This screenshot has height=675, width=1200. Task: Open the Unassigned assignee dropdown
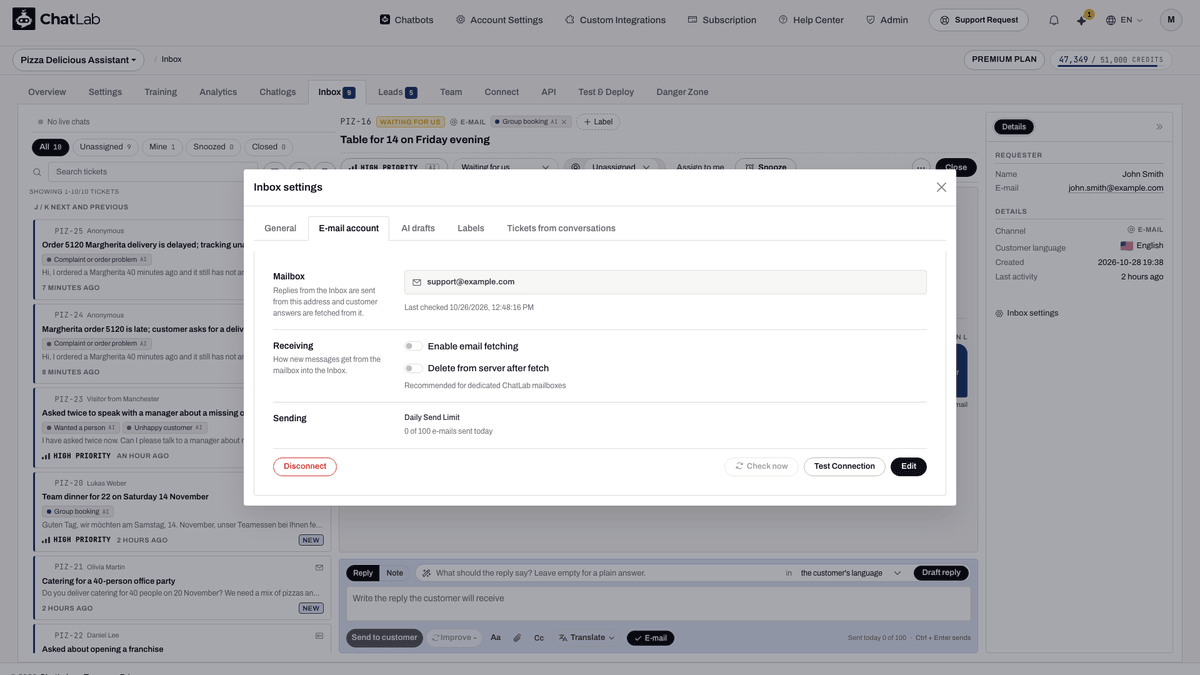pos(614,167)
